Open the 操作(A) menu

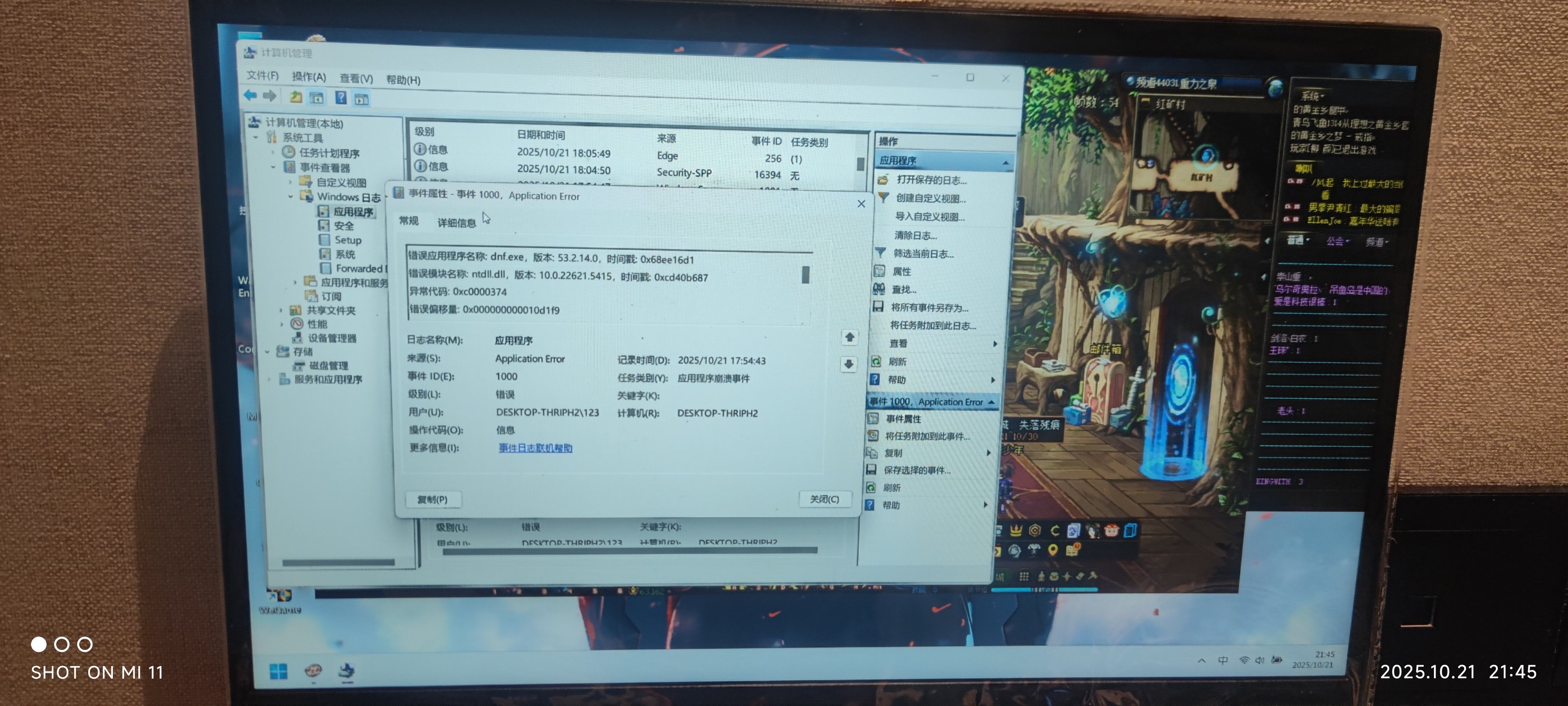(x=309, y=77)
